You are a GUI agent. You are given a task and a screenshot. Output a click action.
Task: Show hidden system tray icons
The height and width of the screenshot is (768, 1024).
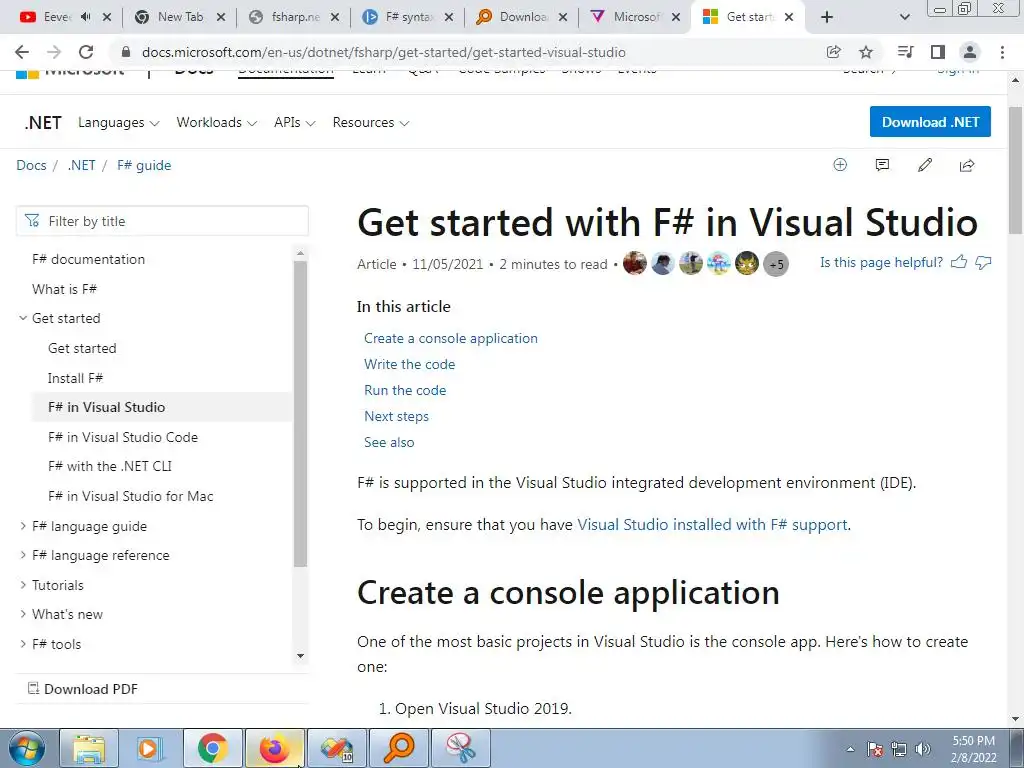[850, 749]
